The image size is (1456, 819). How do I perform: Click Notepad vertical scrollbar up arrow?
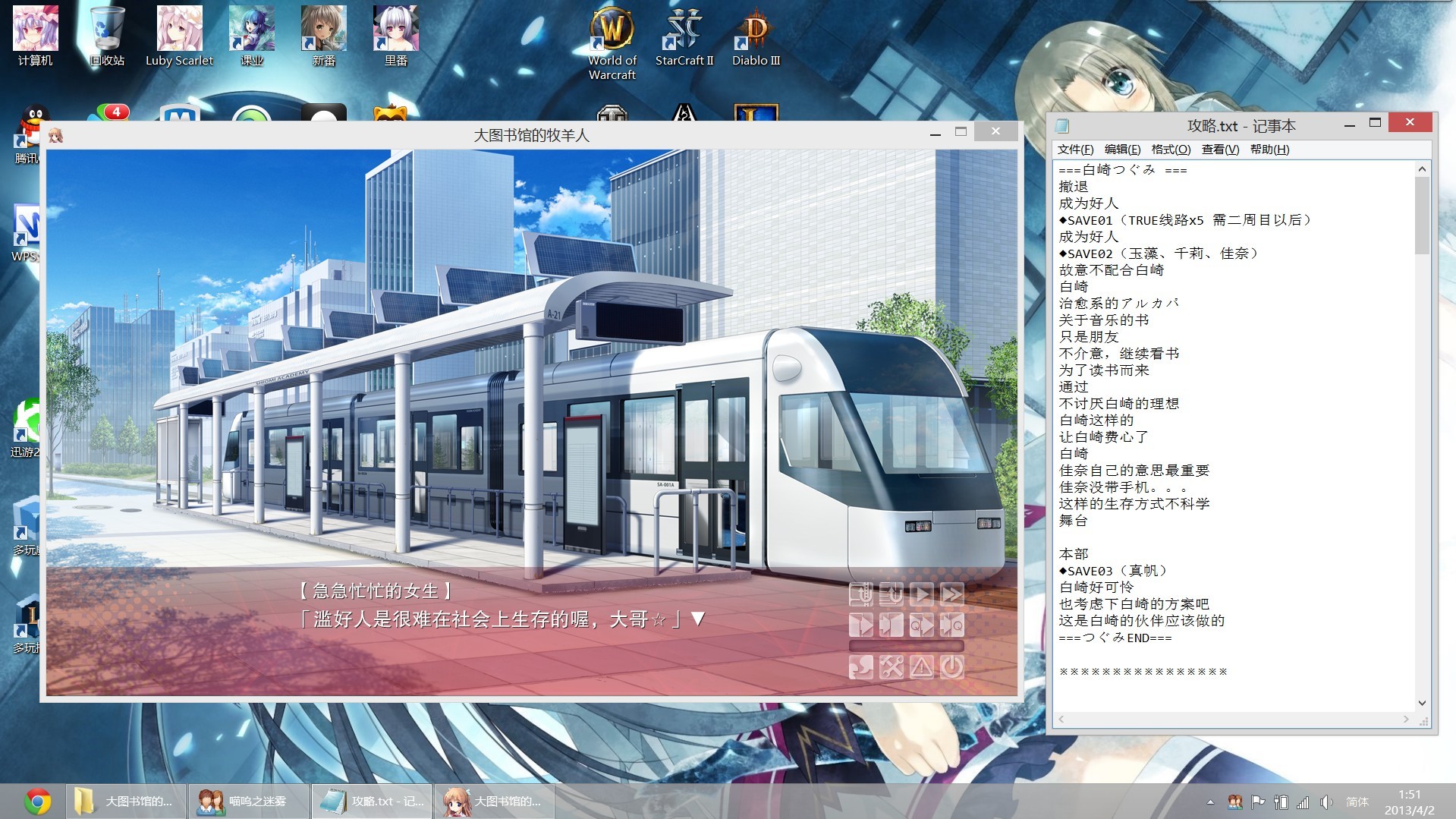[1422, 169]
